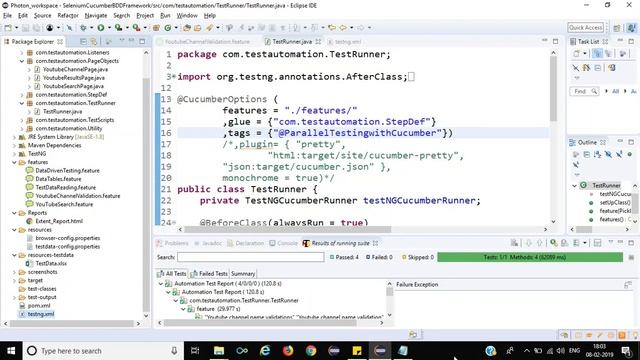Viewport: 640px width, 360px height.
Task: Click the green test progress bar
Action: tap(530, 257)
